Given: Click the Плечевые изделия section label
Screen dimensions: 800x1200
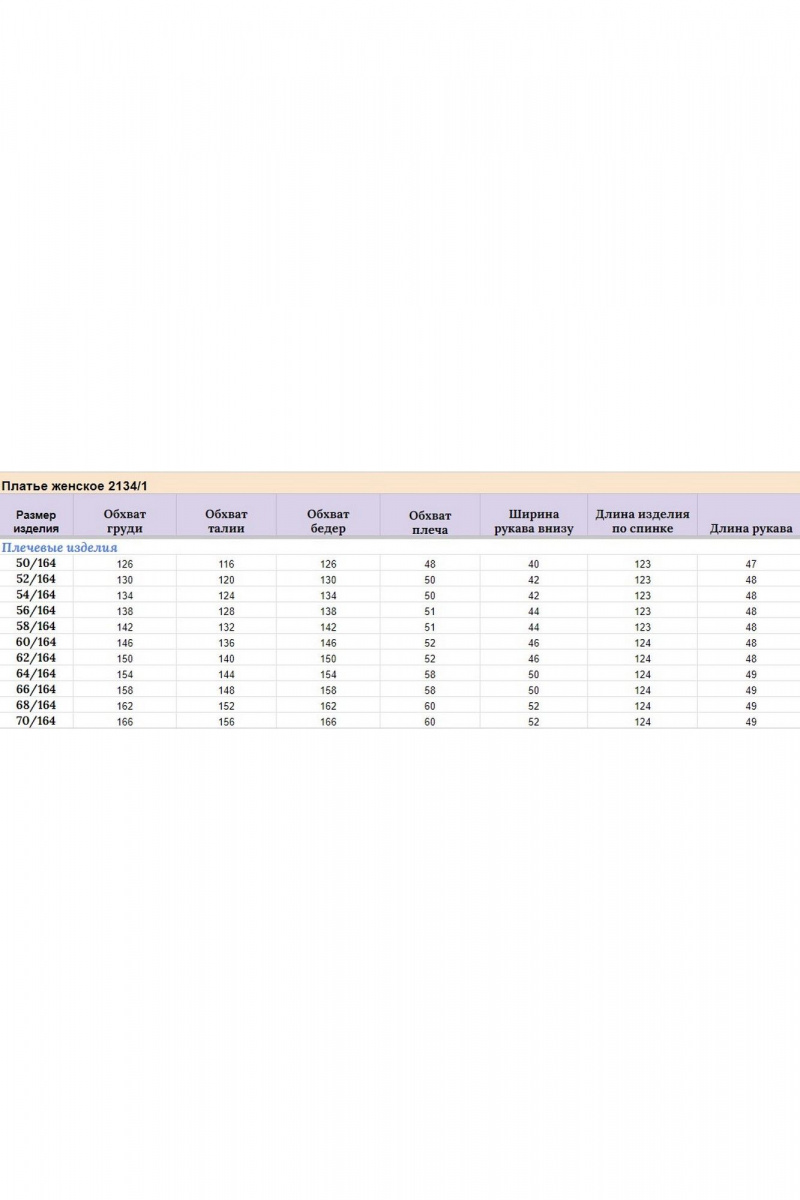Looking at the screenshot, I should click(60, 548).
